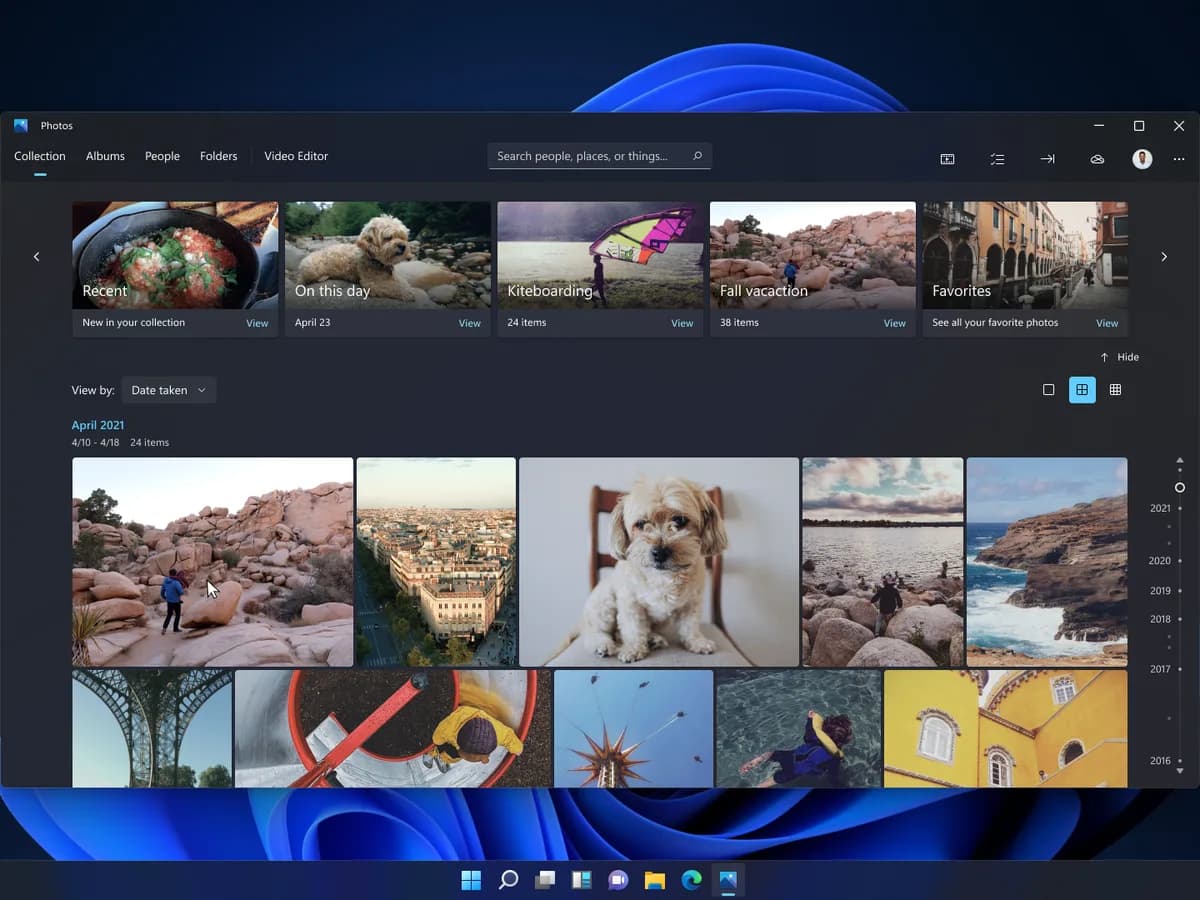Click View on the On this day card
1200x900 pixels.
tap(469, 323)
